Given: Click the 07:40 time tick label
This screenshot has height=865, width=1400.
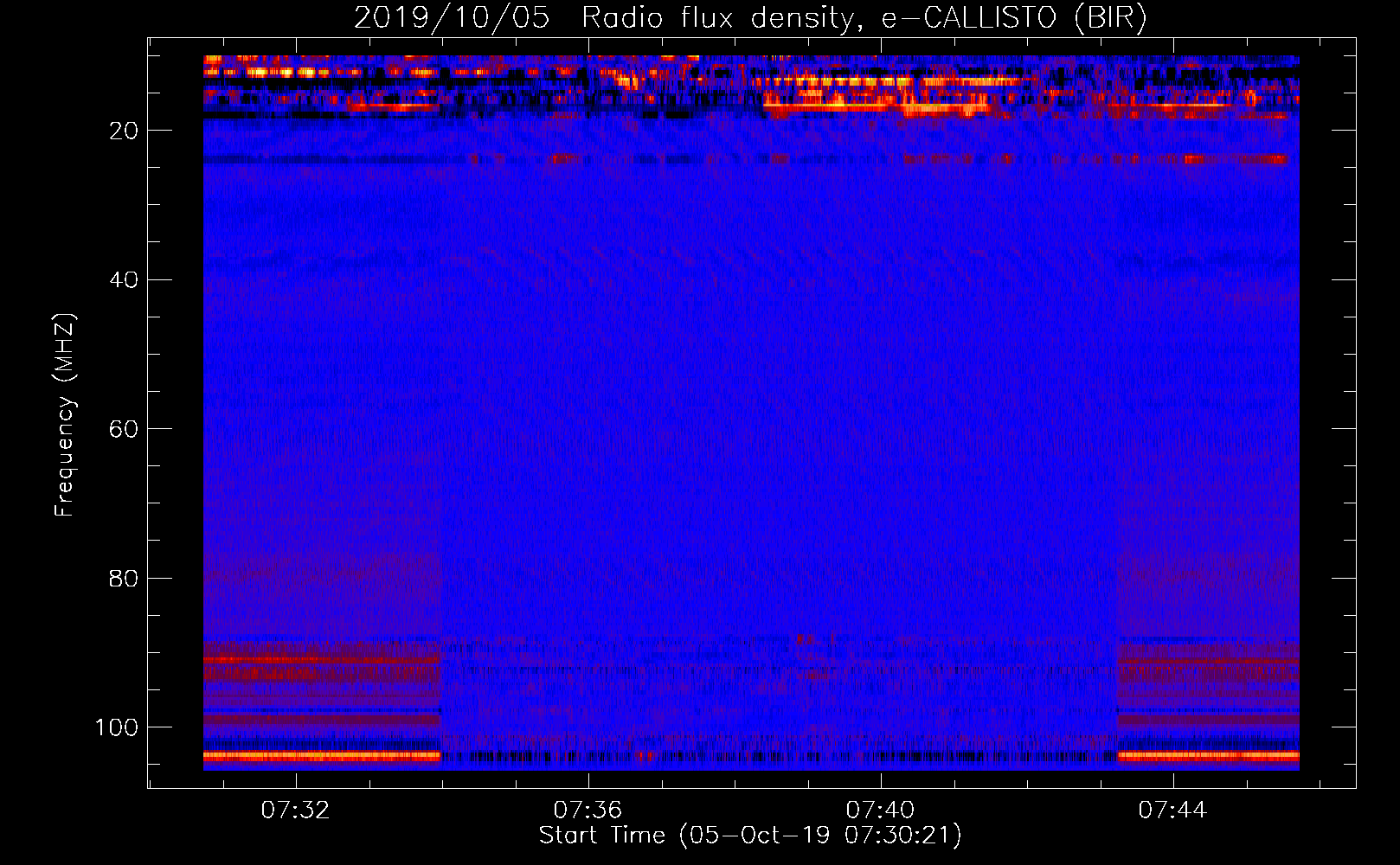Looking at the screenshot, I should pos(880,811).
